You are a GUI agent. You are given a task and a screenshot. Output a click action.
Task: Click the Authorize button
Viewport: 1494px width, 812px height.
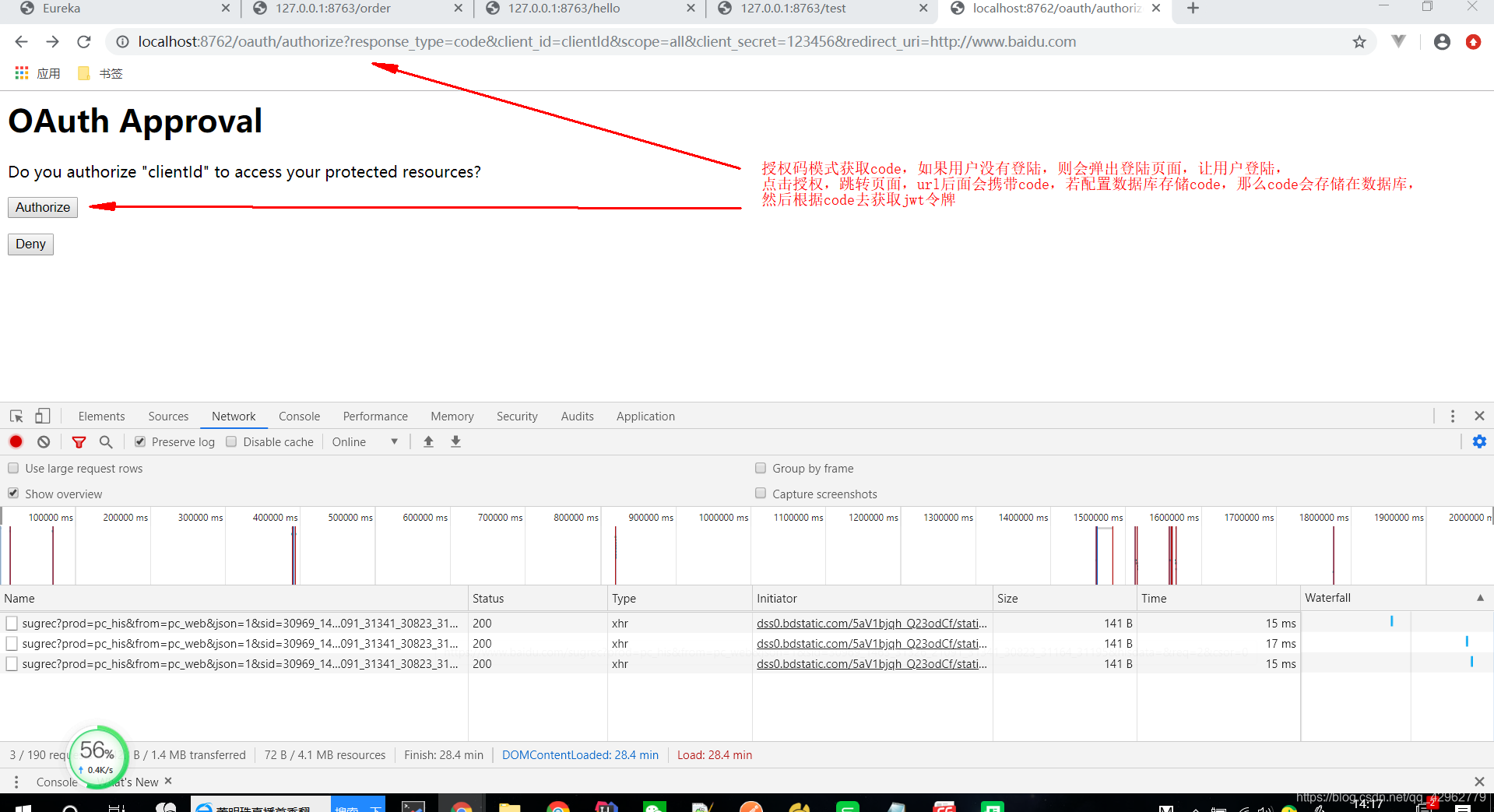[x=43, y=207]
